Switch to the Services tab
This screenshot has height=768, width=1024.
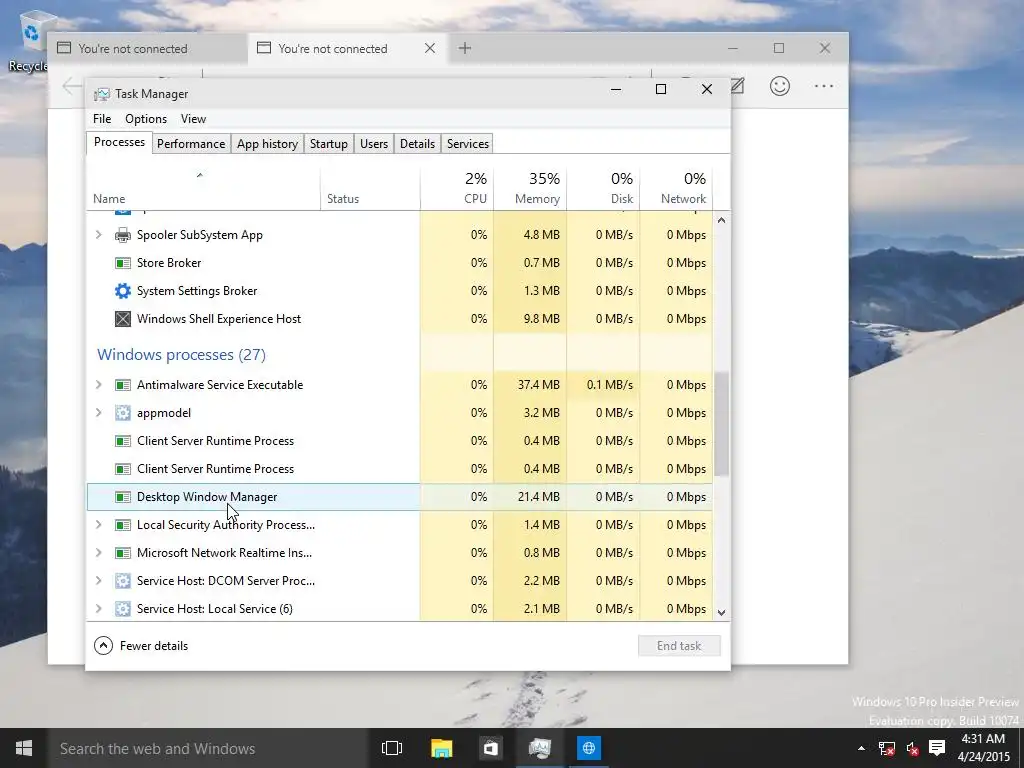click(468, 144)
